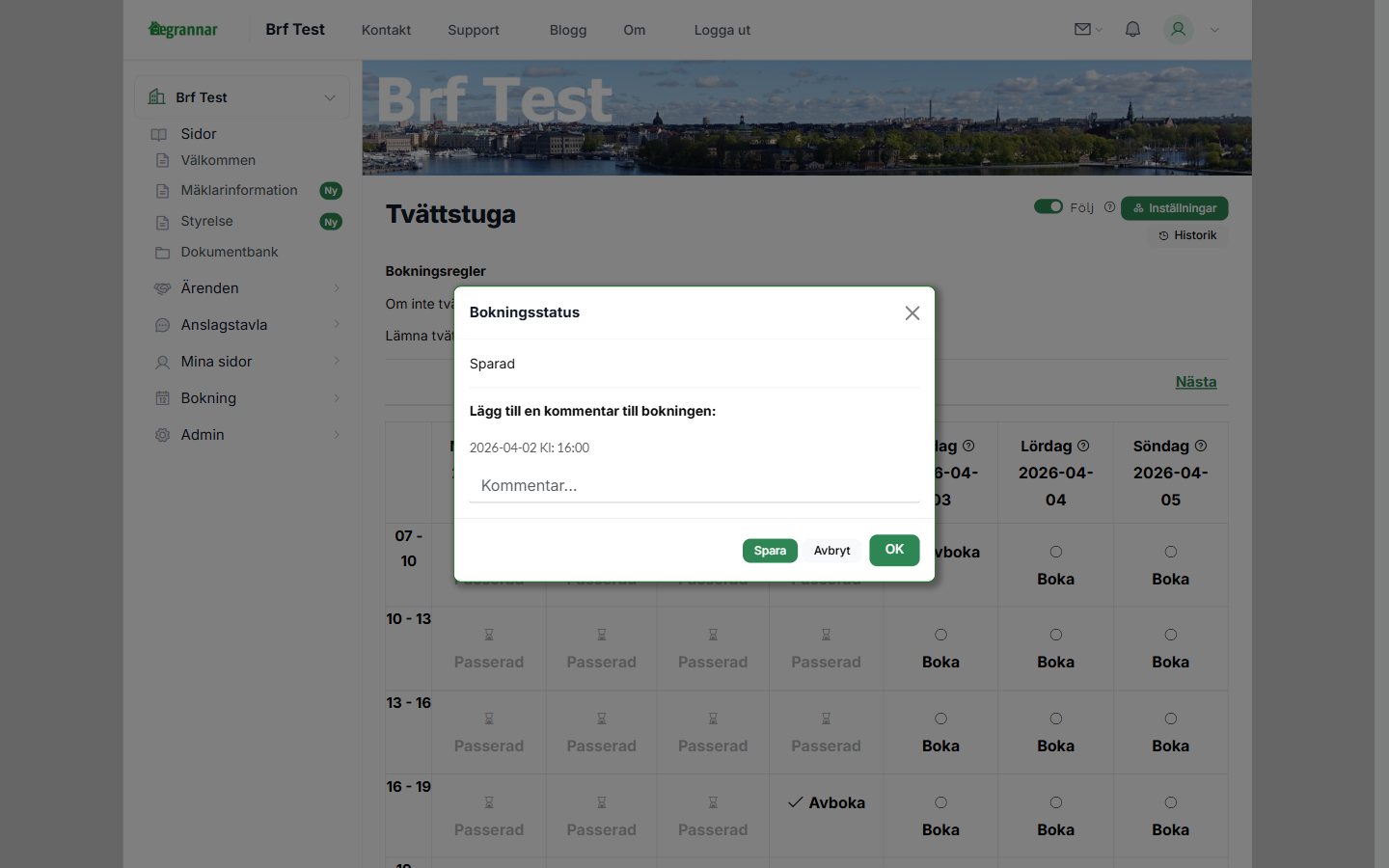Open Inställningar settings button

(1175, 208)
